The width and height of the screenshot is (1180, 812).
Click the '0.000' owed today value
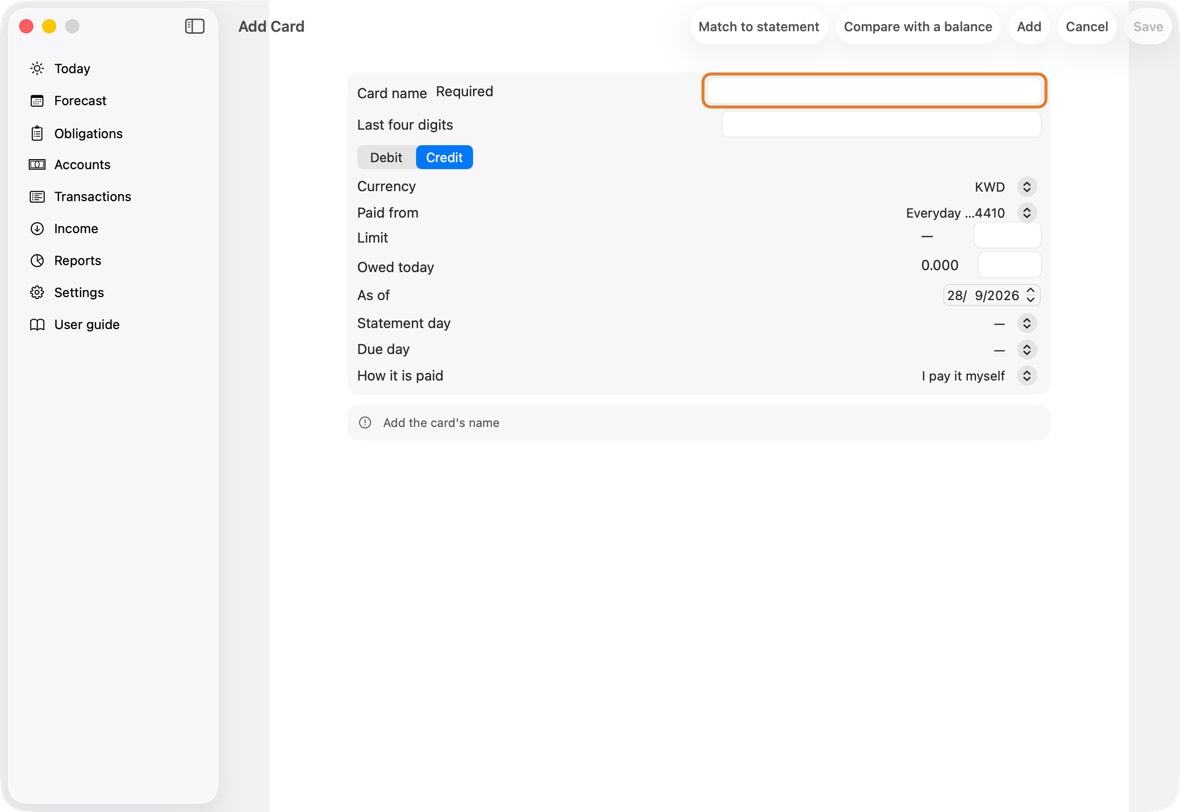coord(939,265)
